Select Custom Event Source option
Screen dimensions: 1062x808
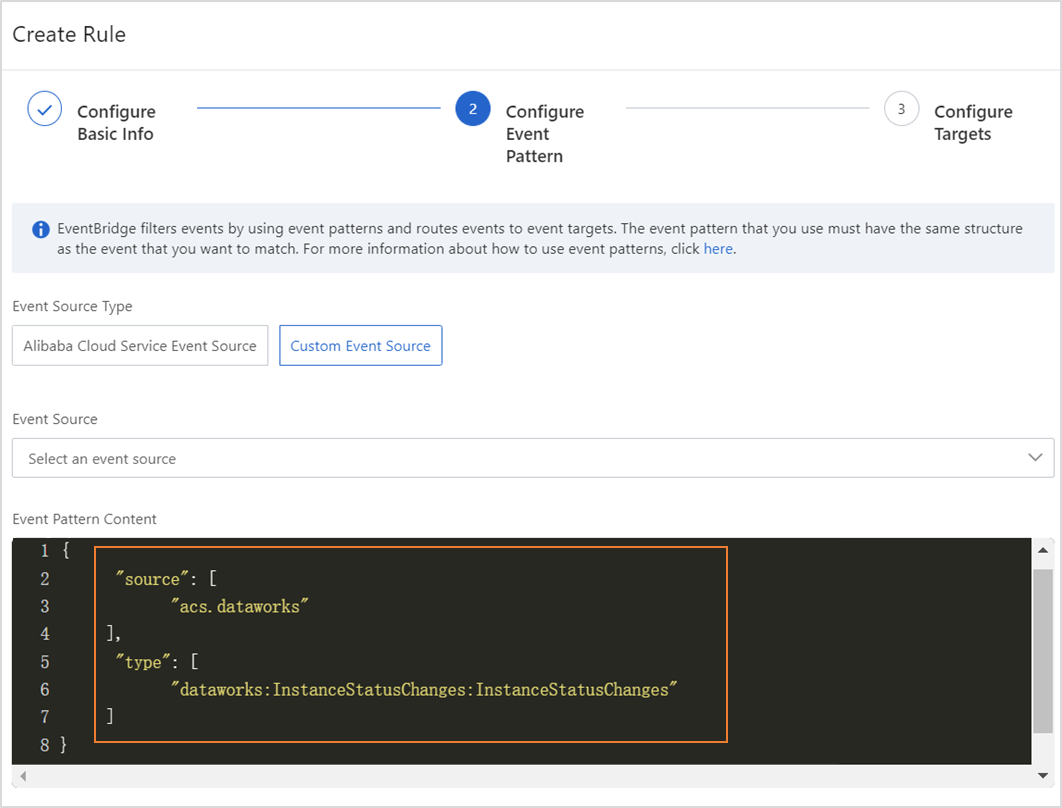pos(360,346)
